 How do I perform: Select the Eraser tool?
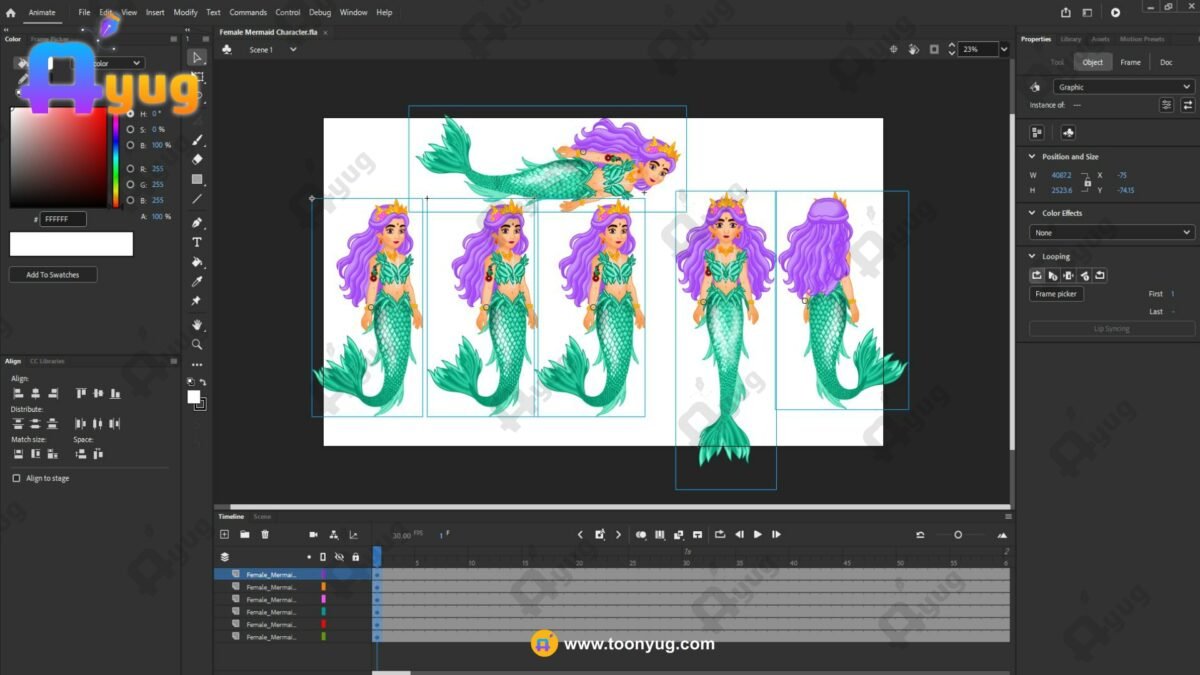[197, 159]
